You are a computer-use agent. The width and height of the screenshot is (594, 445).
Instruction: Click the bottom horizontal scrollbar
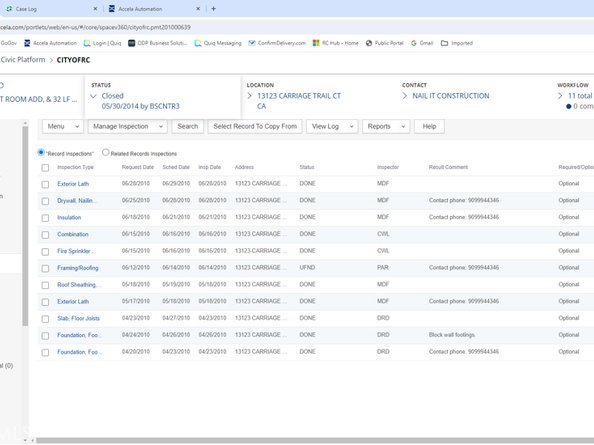point(314,440)
